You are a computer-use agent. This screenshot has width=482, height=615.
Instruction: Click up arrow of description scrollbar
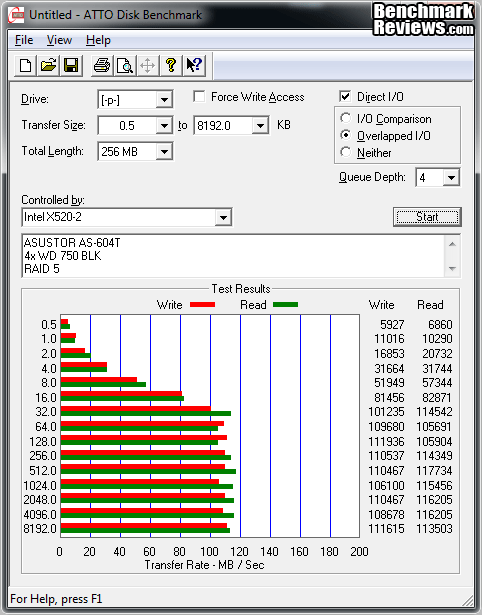point(452,244)
